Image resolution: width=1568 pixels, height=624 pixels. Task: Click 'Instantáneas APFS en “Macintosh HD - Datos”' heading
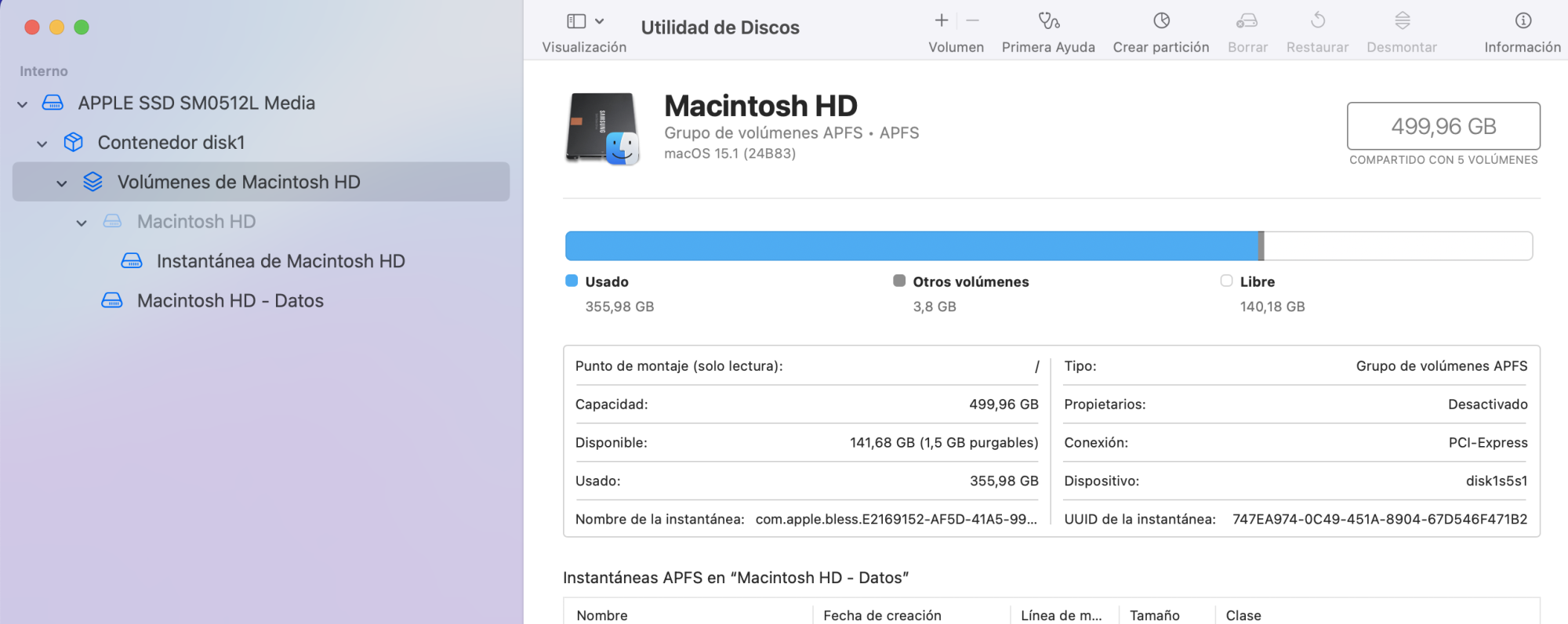(735, 578)
